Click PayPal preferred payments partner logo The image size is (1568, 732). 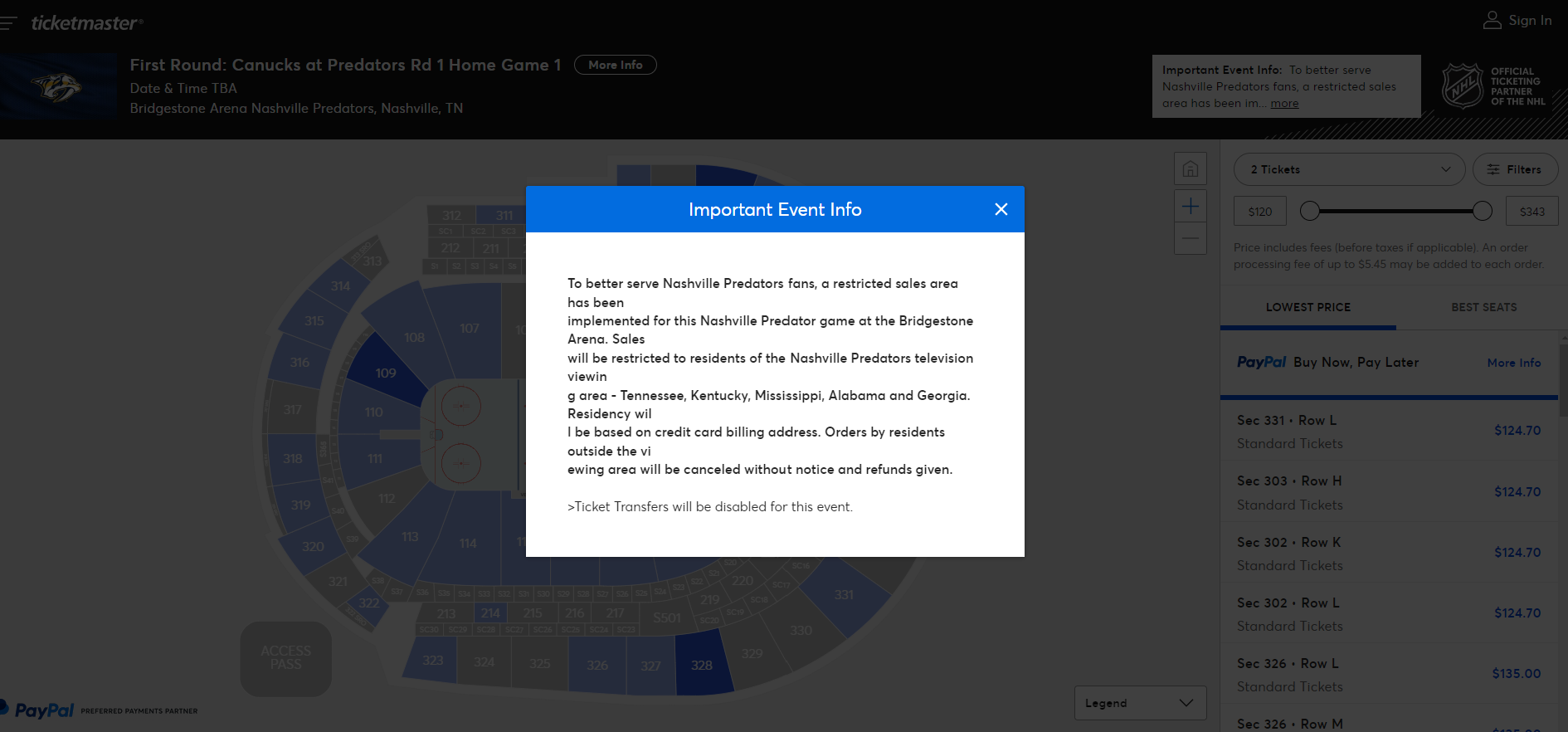(99, 710)
